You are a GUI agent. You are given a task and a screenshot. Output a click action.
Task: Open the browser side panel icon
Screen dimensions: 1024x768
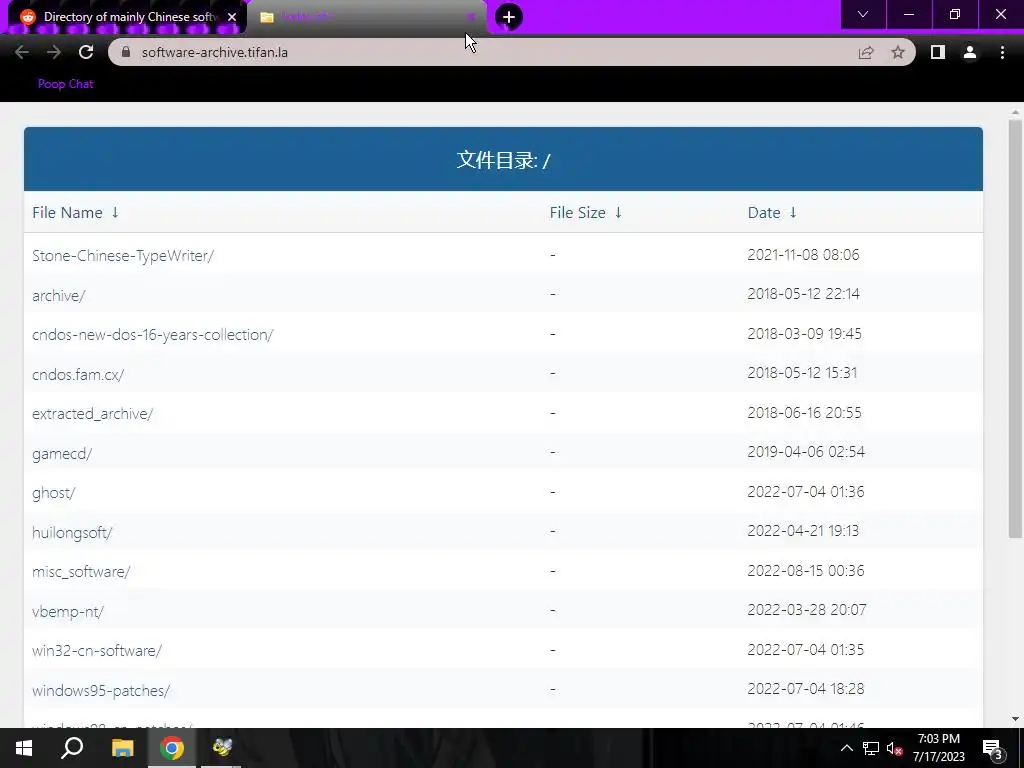(x=938, y=52)
